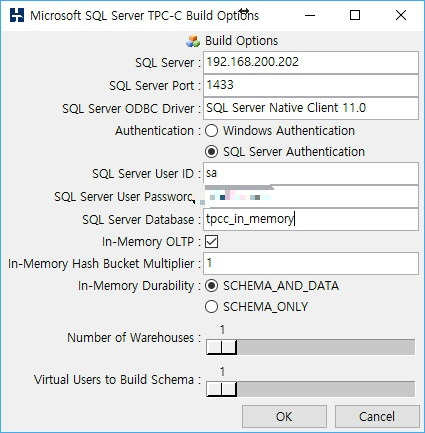Click the 'In-Memory OLTP :' label

pyautogui.click(x=151, y=242)
